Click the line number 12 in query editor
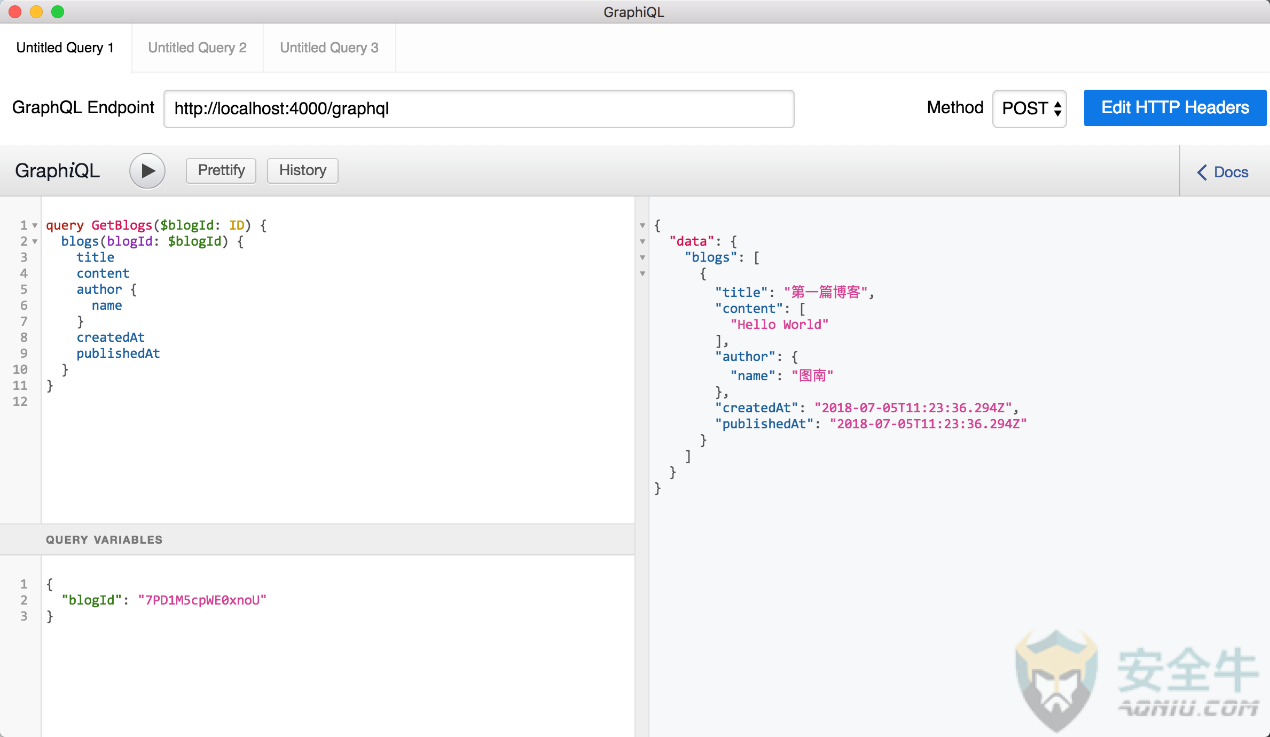The width and height of the screenshot is (1270, 737). (x=20, y=402)
